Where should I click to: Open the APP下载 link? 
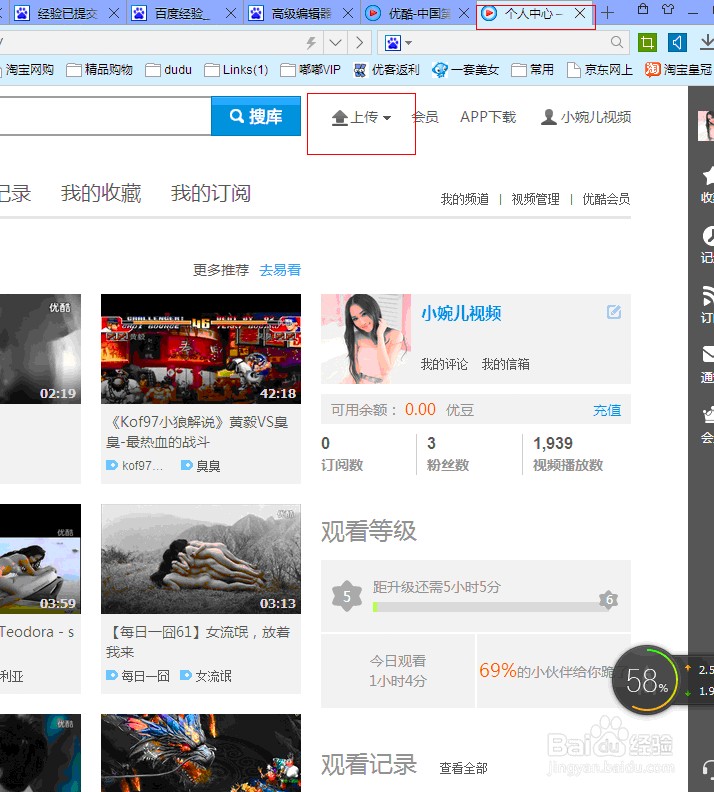point(488,117)
